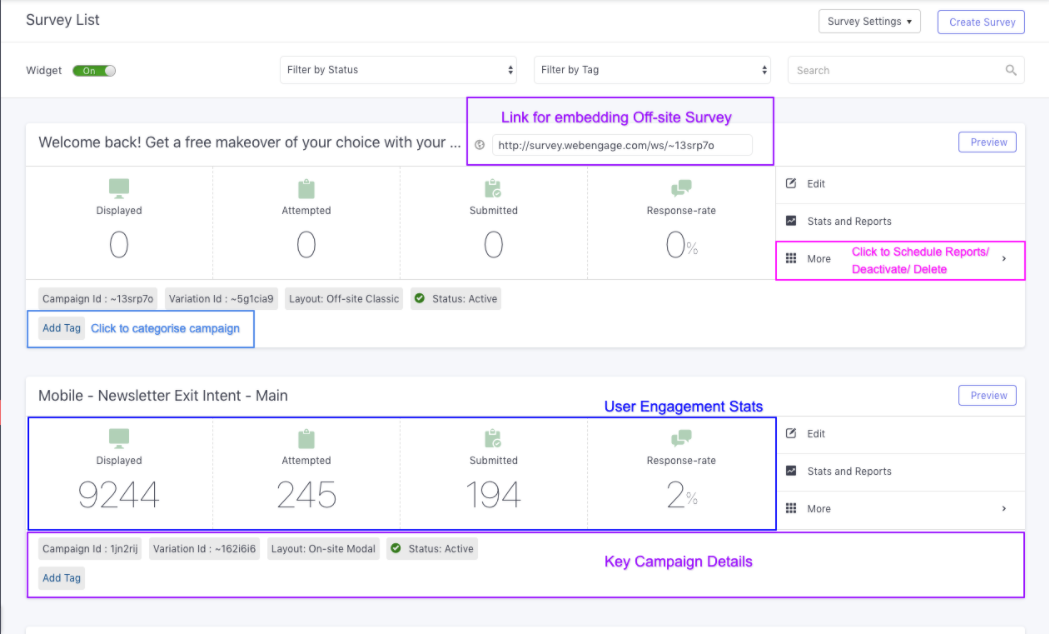Click the Campaign Id : ~13srp7o label
The image size is (1049, 634).
point(98,299)
